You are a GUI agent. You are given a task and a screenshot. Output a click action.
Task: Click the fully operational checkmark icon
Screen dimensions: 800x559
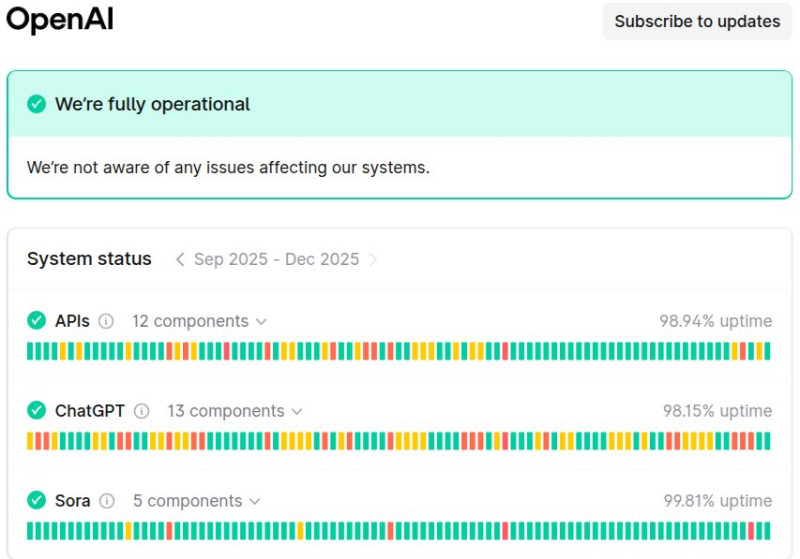37,104
